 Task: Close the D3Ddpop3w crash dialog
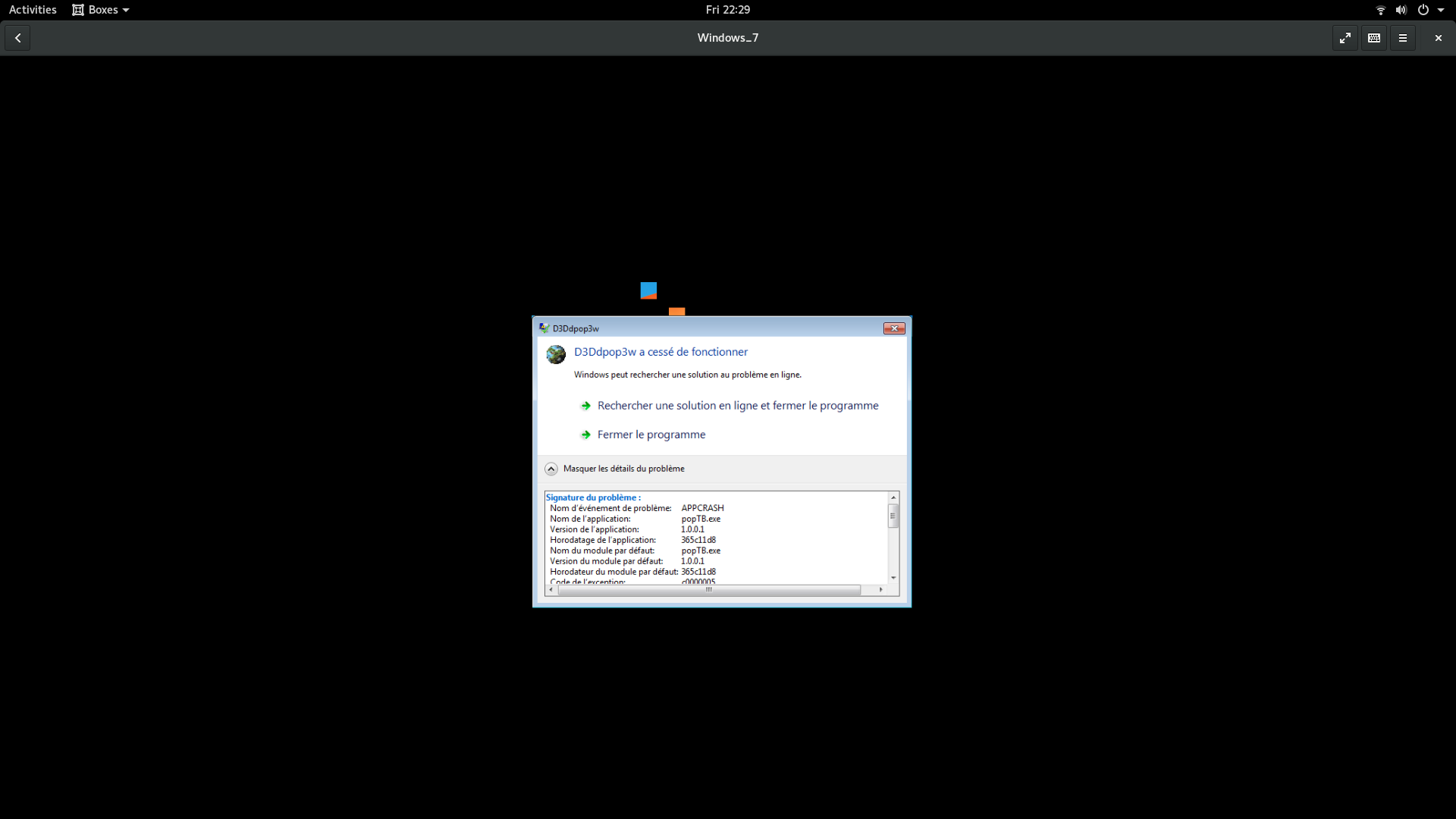pos(894,328)
